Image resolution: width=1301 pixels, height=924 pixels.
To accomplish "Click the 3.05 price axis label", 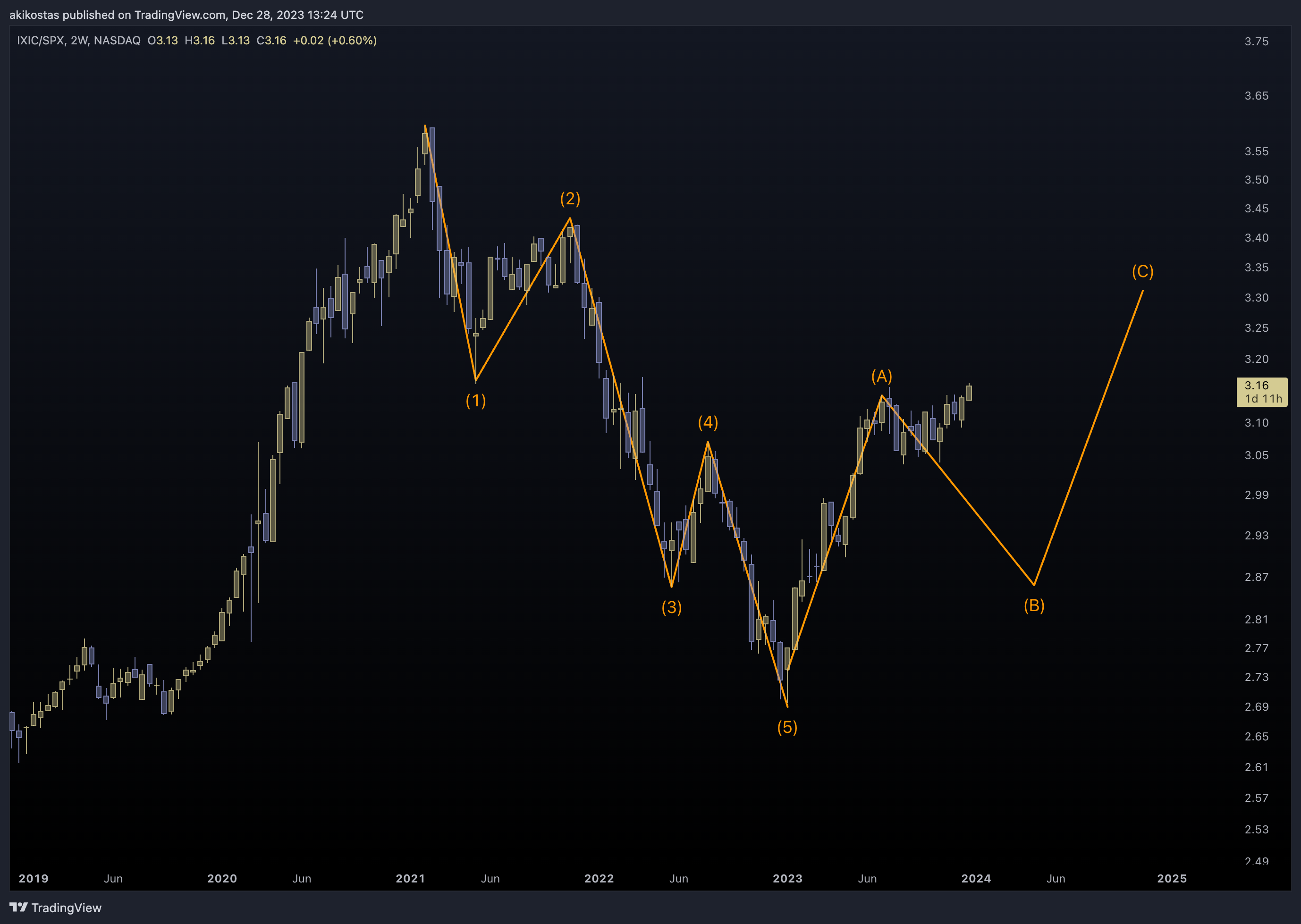I will pyautogui.click(x=1257, y=455).
